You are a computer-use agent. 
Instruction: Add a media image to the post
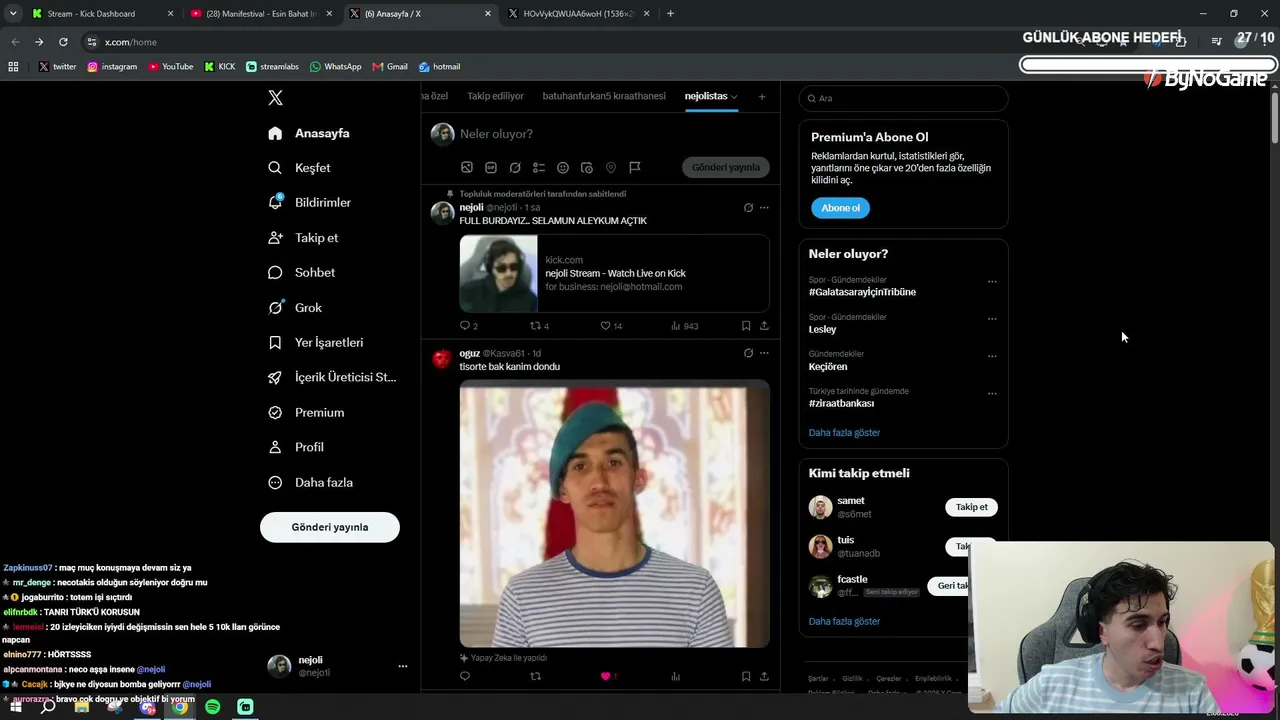point(467,168)
